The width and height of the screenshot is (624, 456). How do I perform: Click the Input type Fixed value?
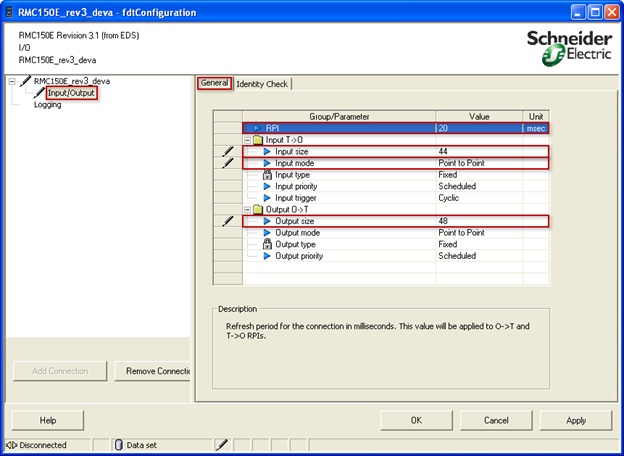pos(479,175)
